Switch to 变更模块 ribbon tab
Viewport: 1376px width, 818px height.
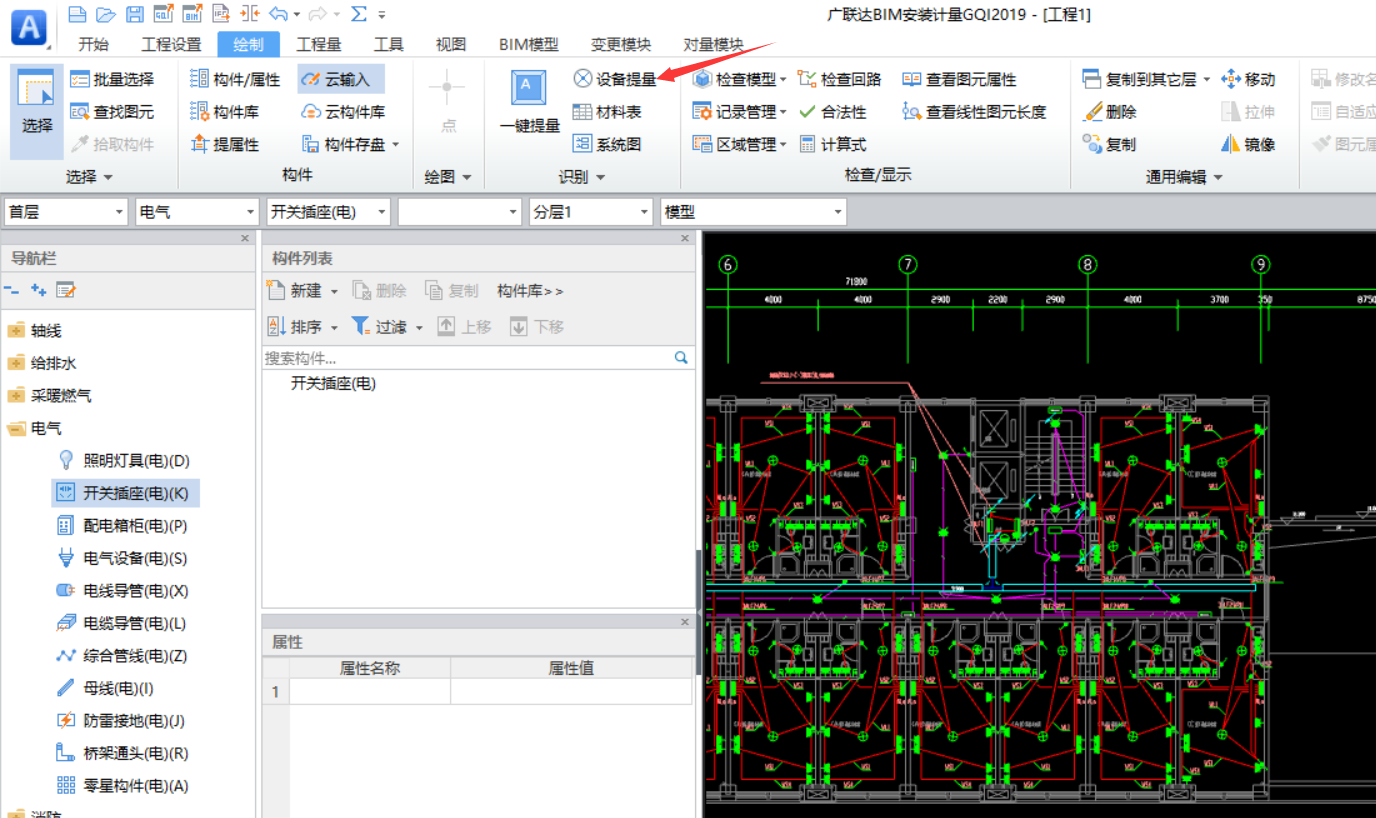621,44
